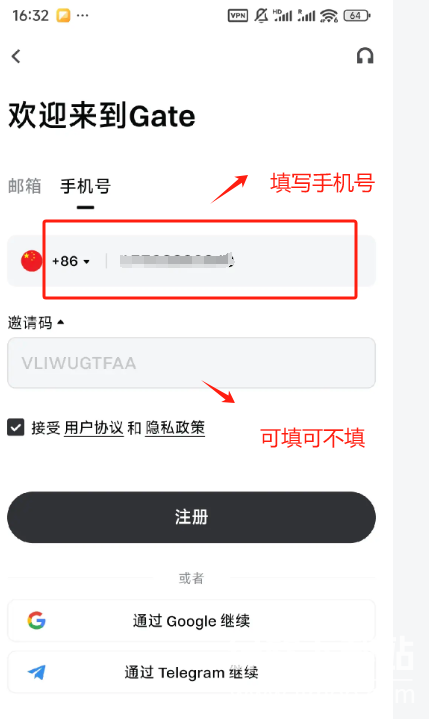Select the 手机号 phone number tab

click(85, 187)
